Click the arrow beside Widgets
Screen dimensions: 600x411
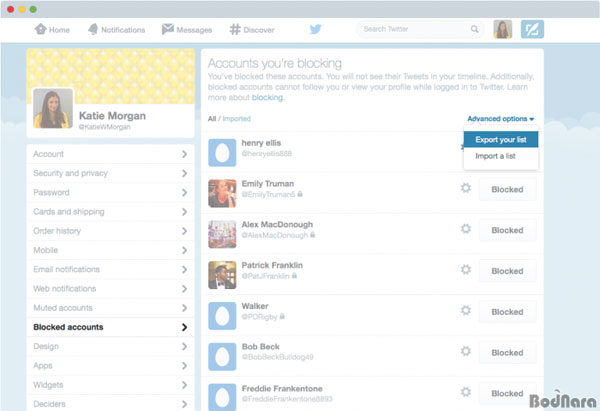pyautogui.click(x=184, y=385)
